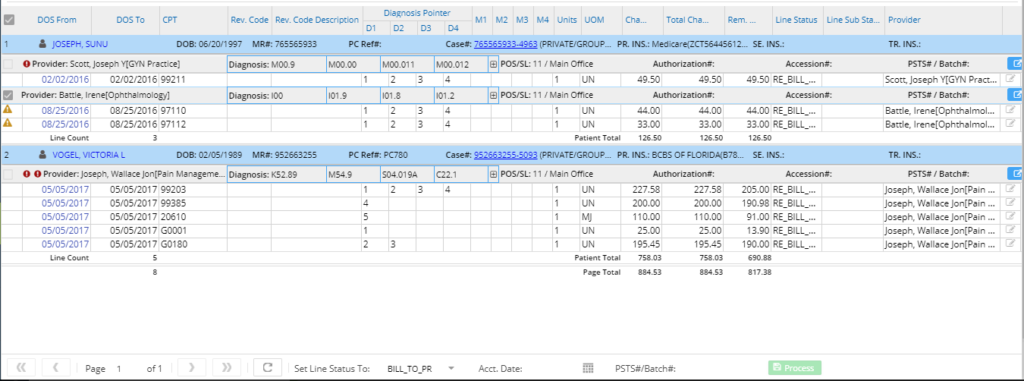This screenshot has width=1024, height=381.
Task: Click the green Process button
Action: pyautogui.click(x=795, y=368)
